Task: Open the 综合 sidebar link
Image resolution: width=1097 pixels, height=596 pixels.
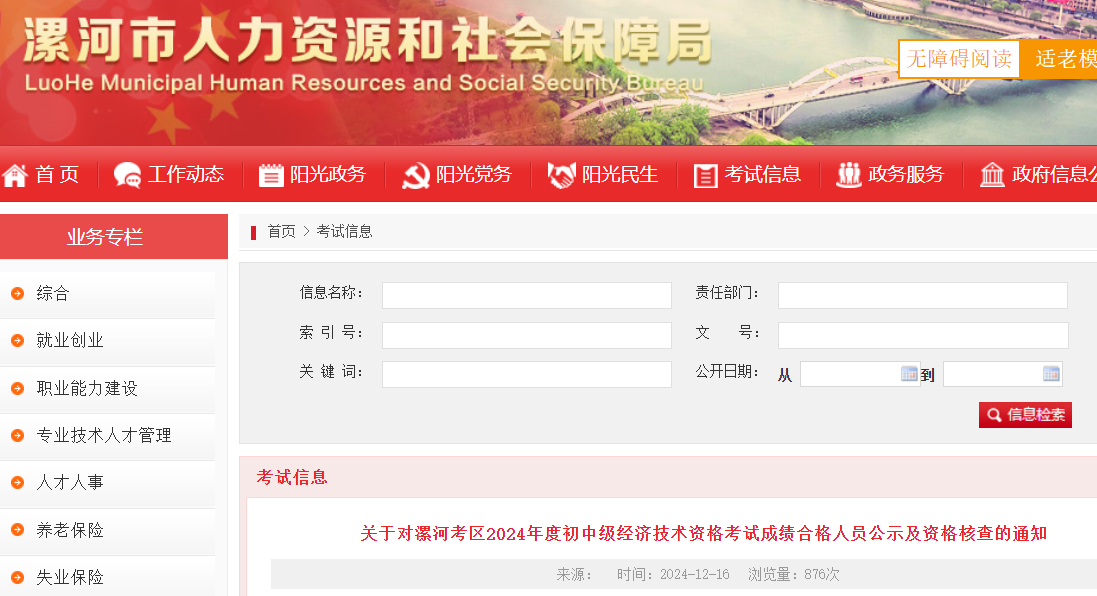Action: [53, 293]
